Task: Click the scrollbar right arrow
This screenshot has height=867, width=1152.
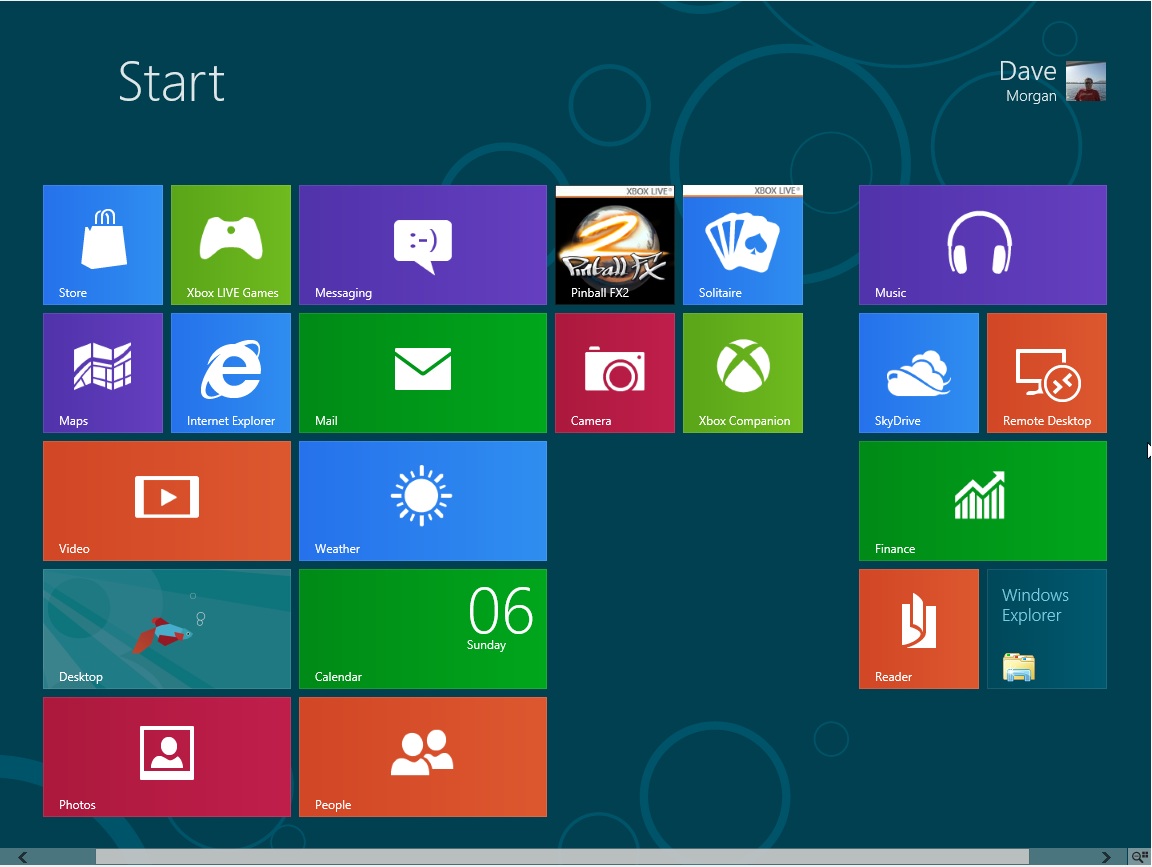Action: click(1106, 857)
